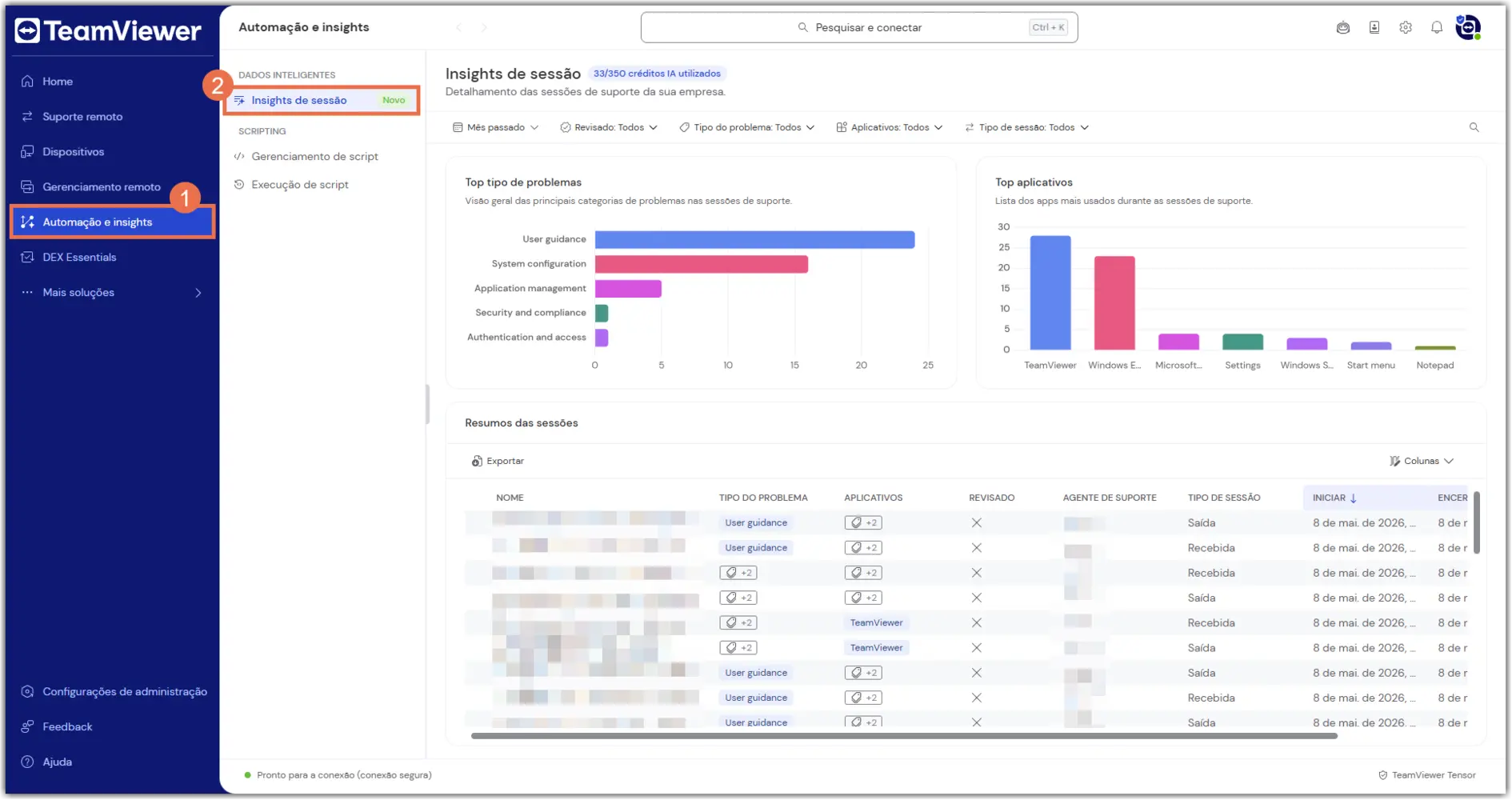The image size is (1512, 800).
Task: Click the horizontal table scrollbar
Action: click(904, 736)
